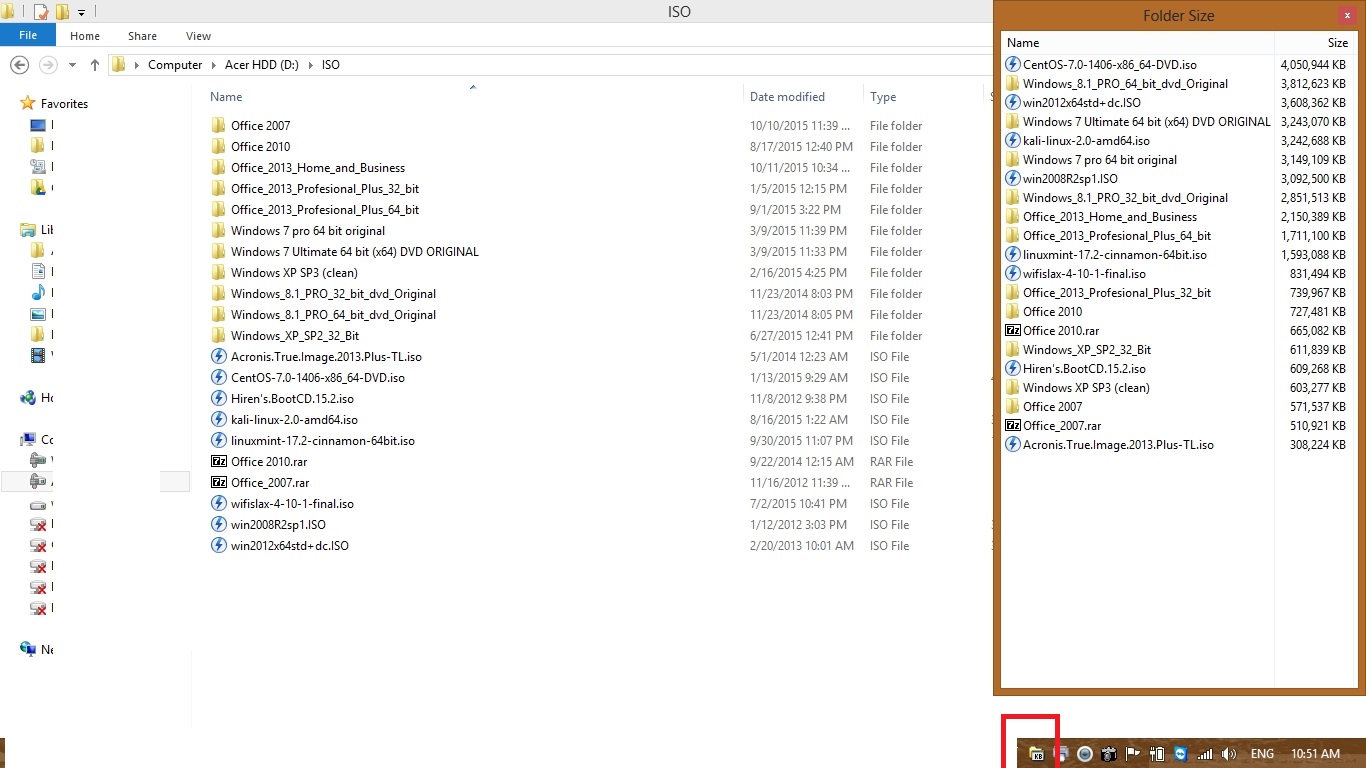This screenshot has height=768, width=1366.
Task: Click the network signal bars icon
Action: point(1205,754)
